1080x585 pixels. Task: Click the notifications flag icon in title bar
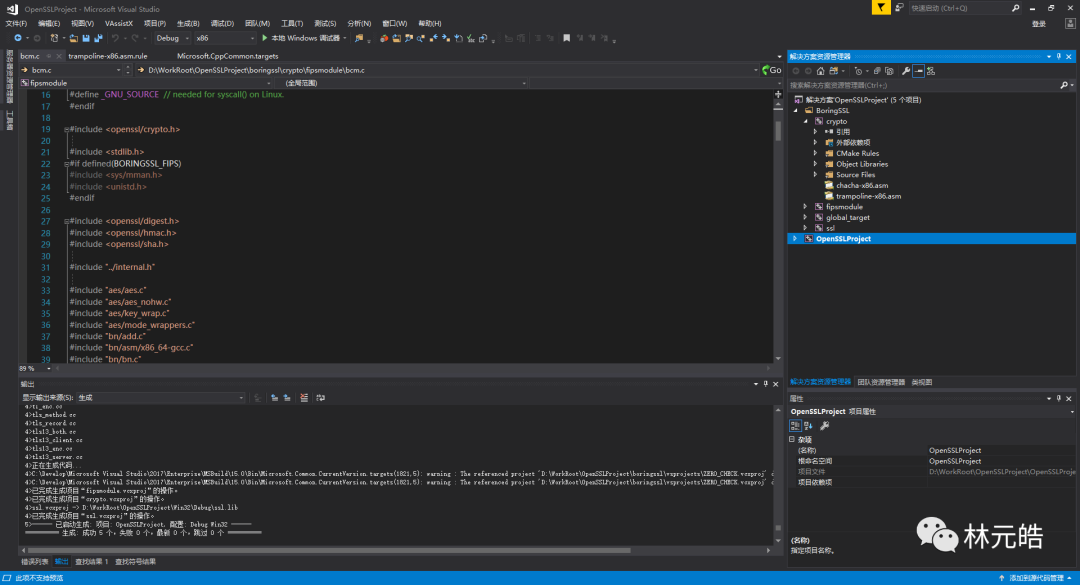coord(879,8)
